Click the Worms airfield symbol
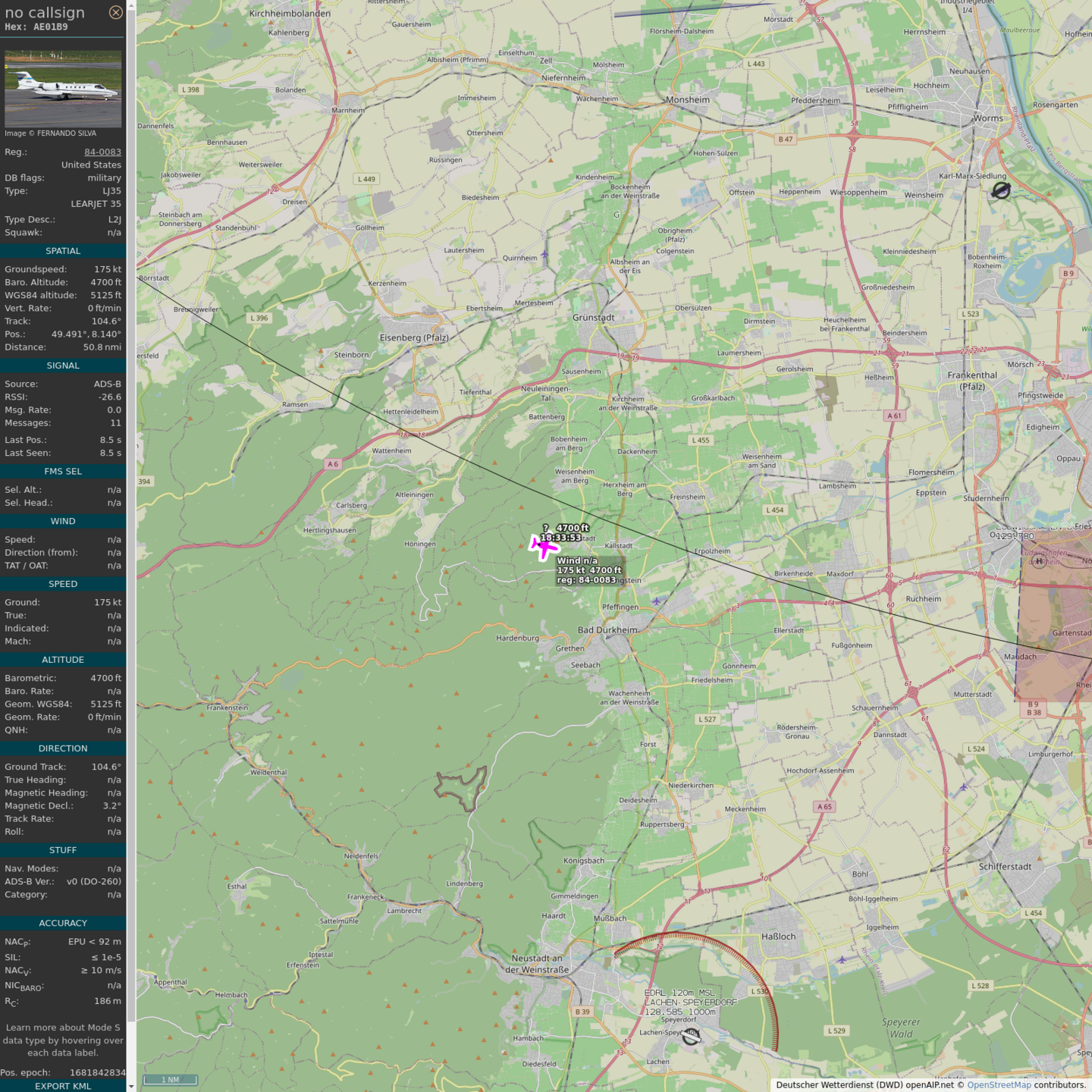Viewport: 1092px width, 1092px height. tap(1001, 190)
